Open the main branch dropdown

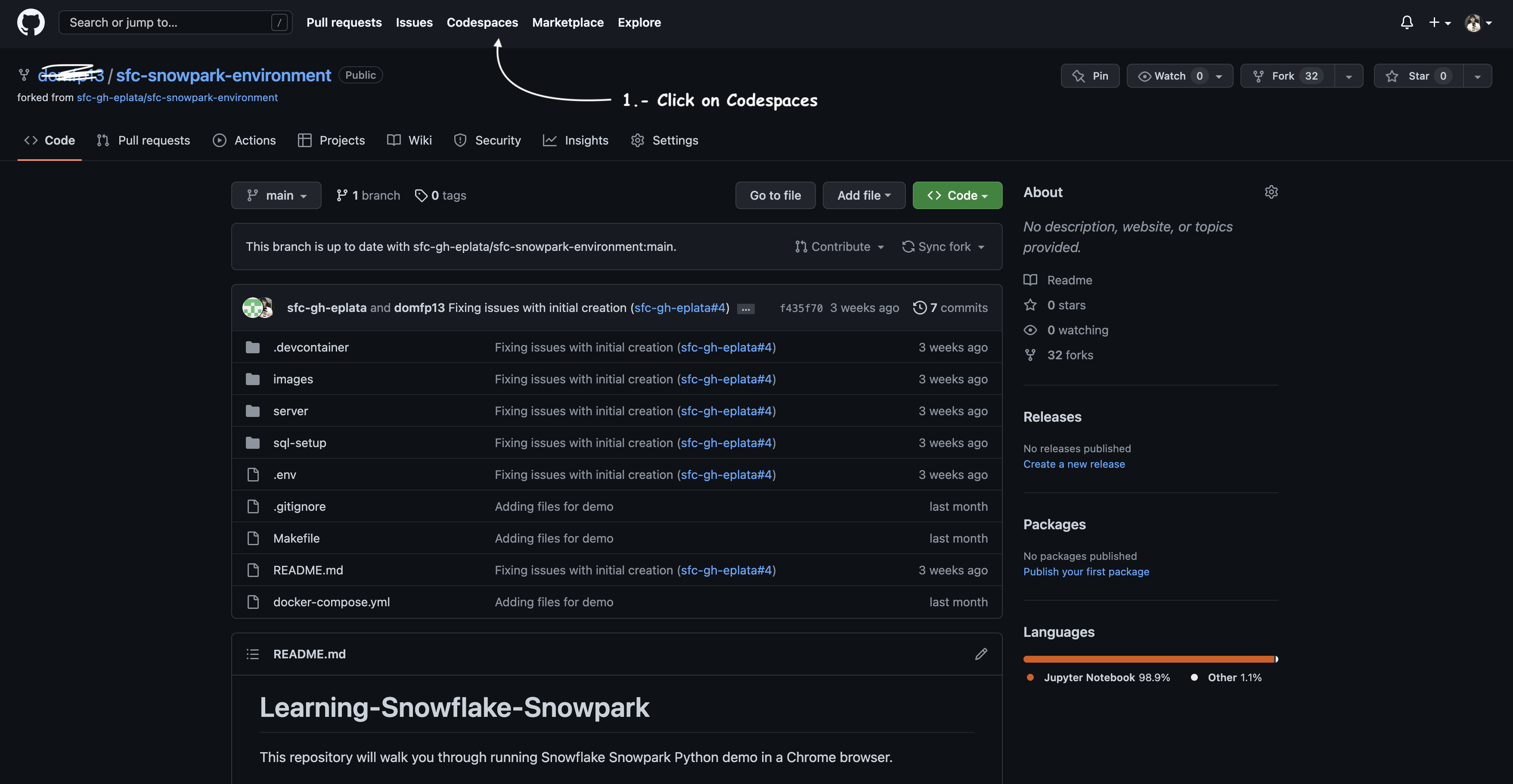coord(276,195)
